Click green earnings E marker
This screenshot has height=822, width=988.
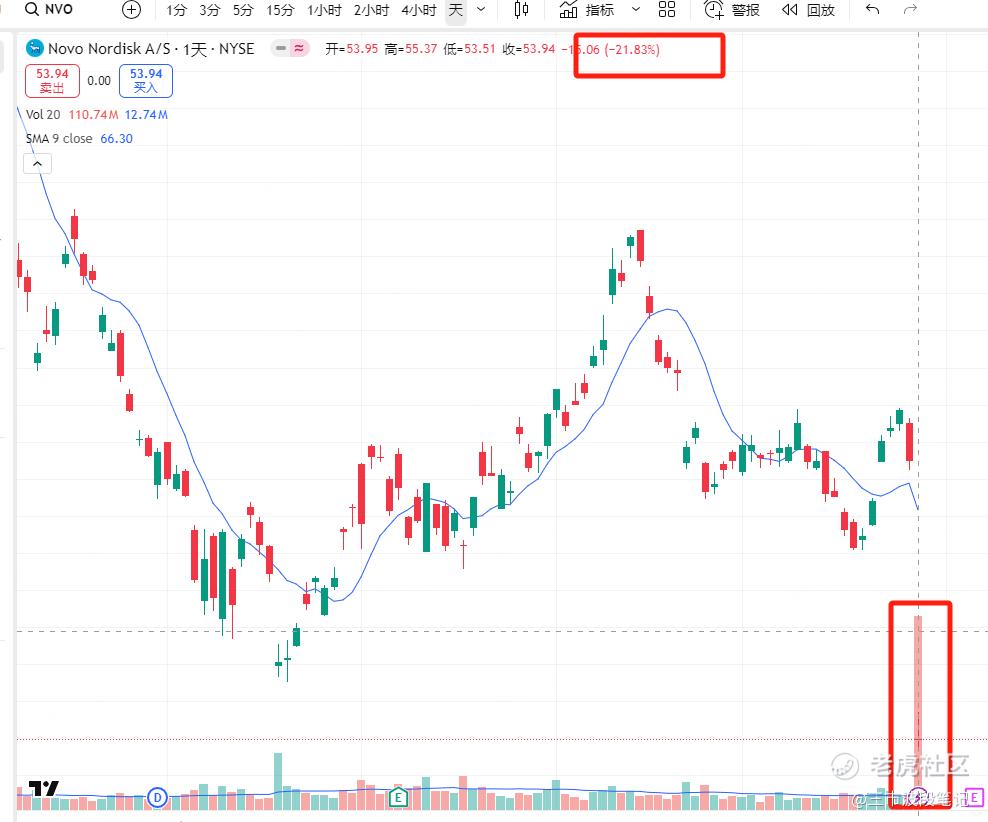pos(398,798)
